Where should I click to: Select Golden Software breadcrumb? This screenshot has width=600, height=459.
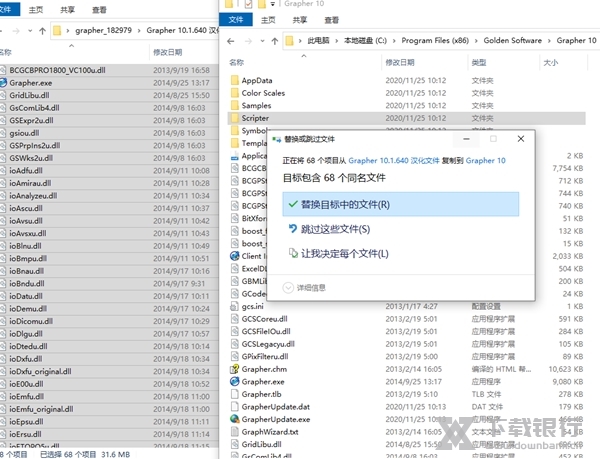click(x=512, y=41)
